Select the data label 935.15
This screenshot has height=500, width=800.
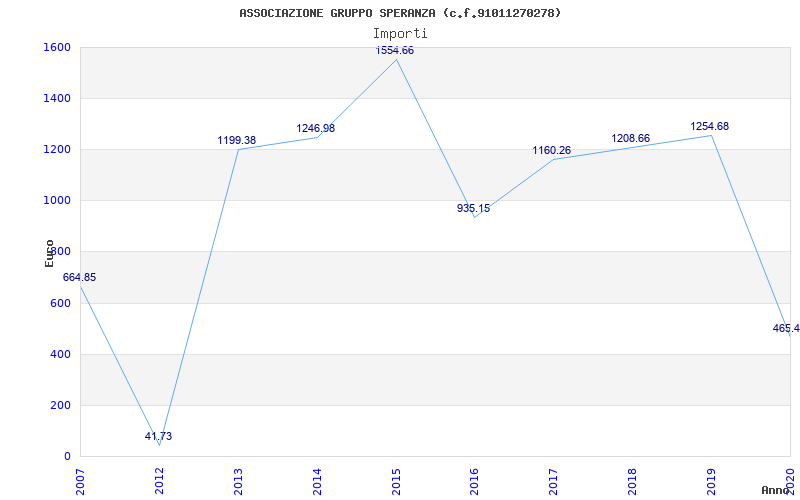473,208
